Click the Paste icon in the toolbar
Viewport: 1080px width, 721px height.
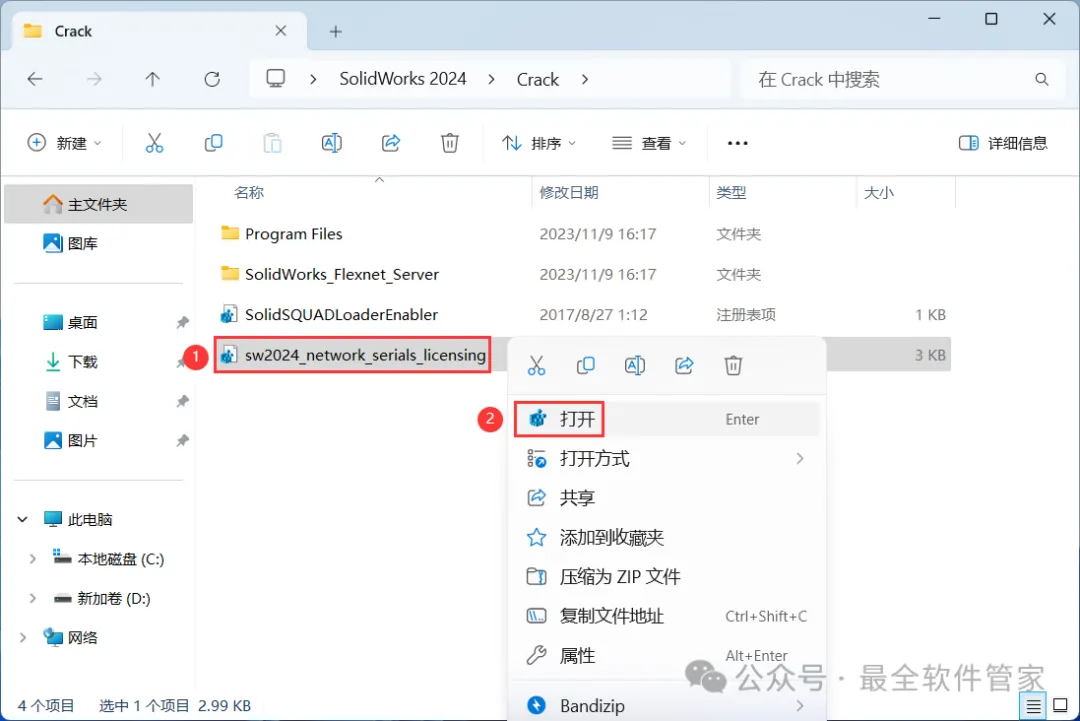(273, 143)
